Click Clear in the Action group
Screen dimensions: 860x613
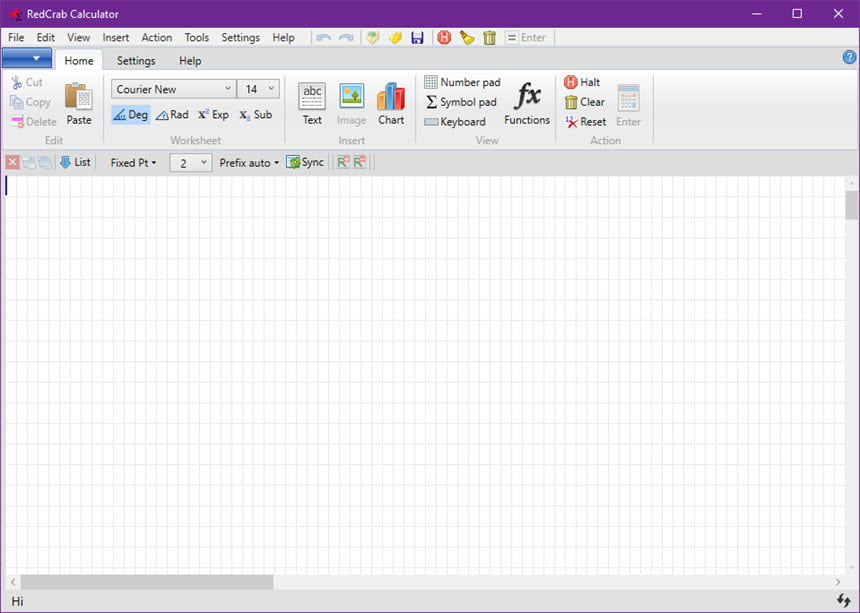click(x=584, y=102)
